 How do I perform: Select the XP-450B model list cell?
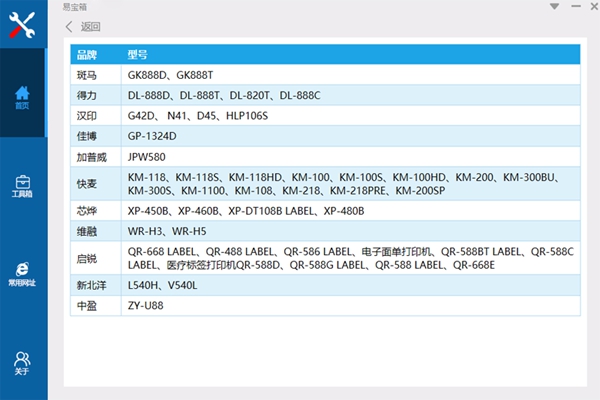tap(351, 211)
